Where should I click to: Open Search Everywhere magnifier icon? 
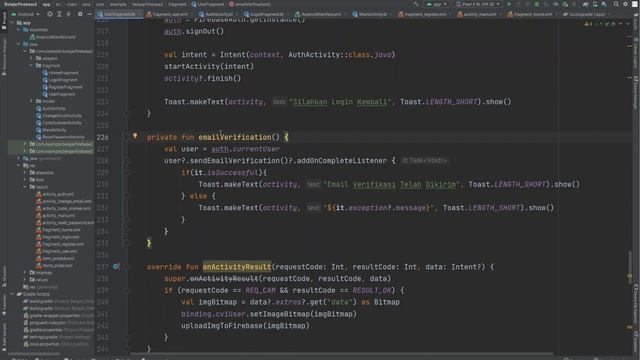616,4
